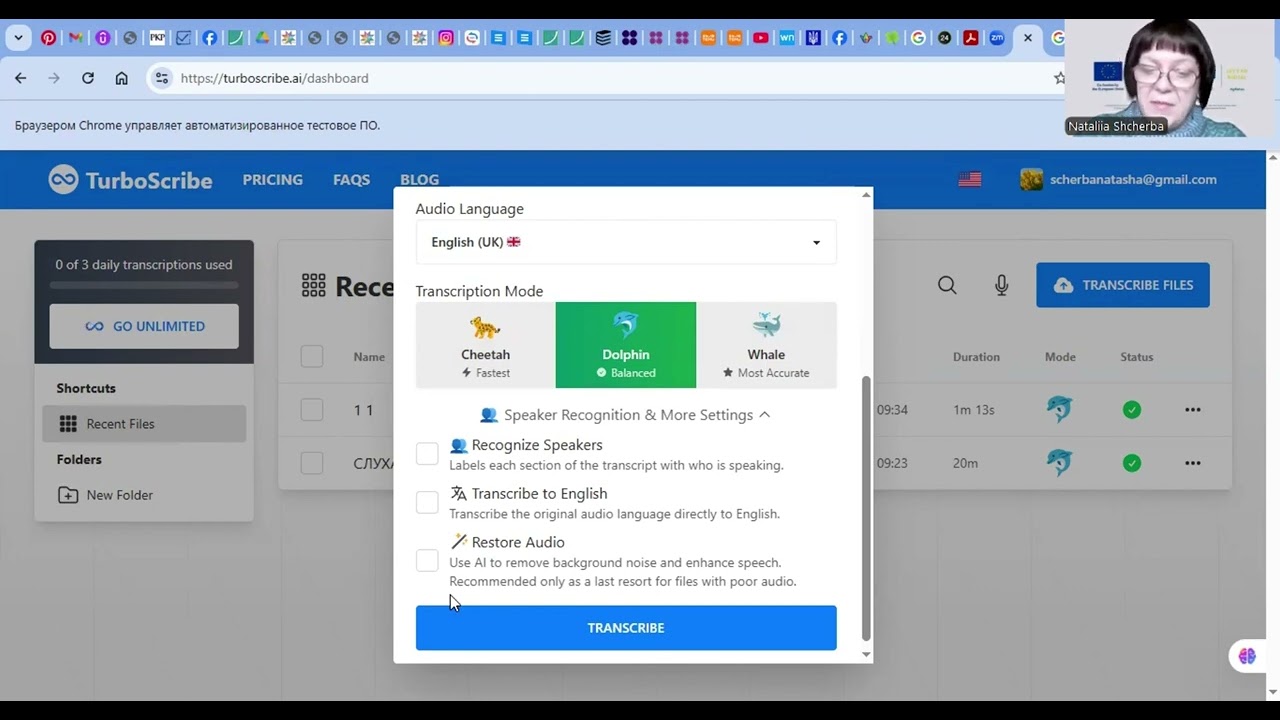The width and height of the screenshot is (1280, 720).
Task: Switch to the Google Drive tab
Action: pyautogui.click(x=262, y=38)
